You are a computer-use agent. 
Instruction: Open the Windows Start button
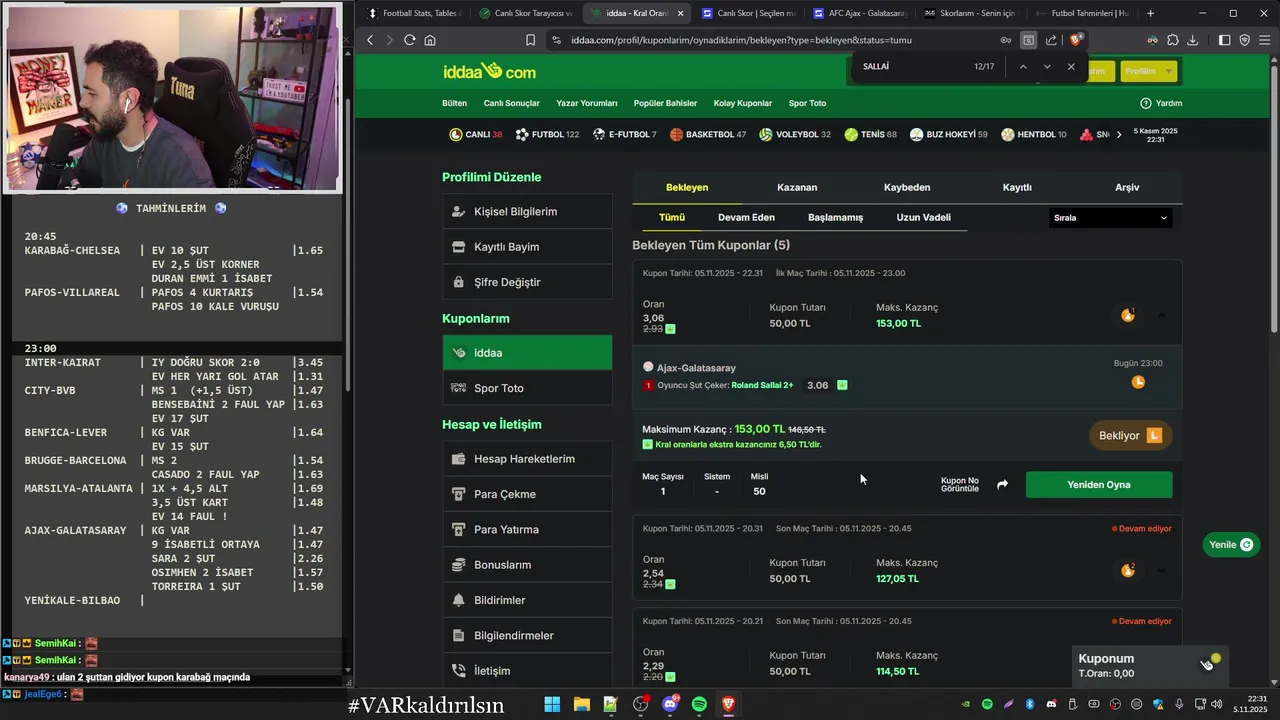point(552,705)
